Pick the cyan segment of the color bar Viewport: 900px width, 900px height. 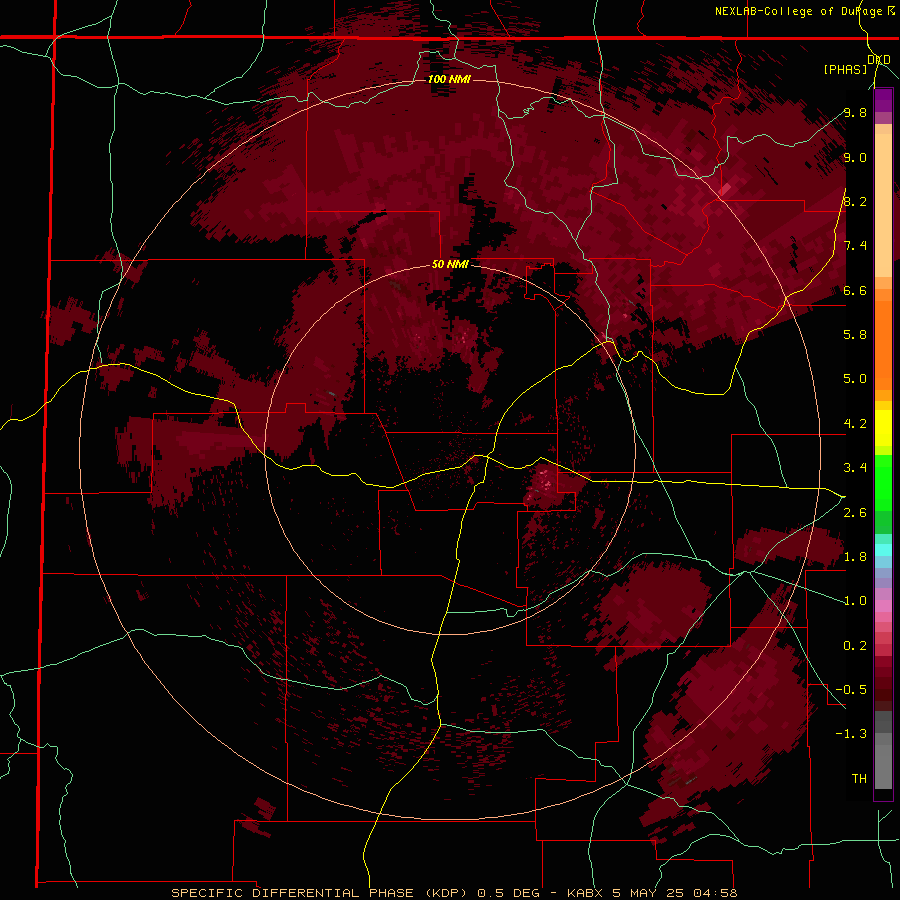883,550
